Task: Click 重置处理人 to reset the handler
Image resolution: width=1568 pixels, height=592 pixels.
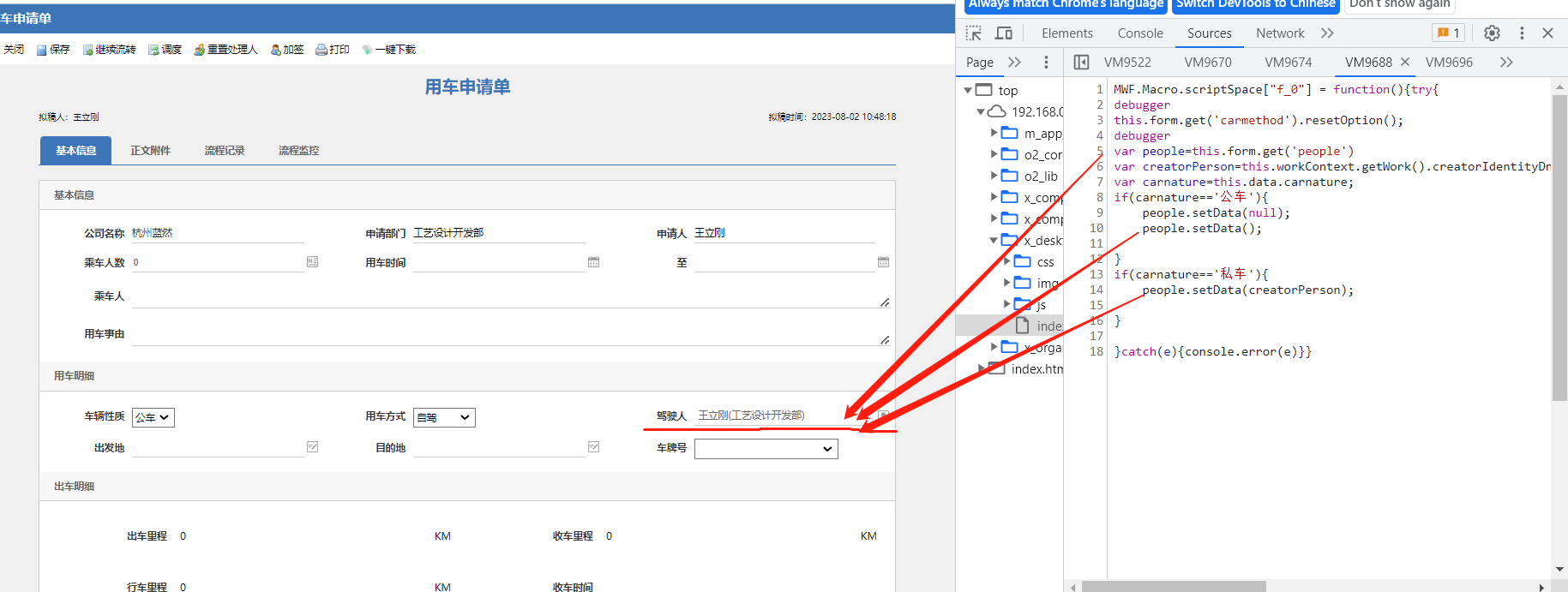Action: click(225, 50)
